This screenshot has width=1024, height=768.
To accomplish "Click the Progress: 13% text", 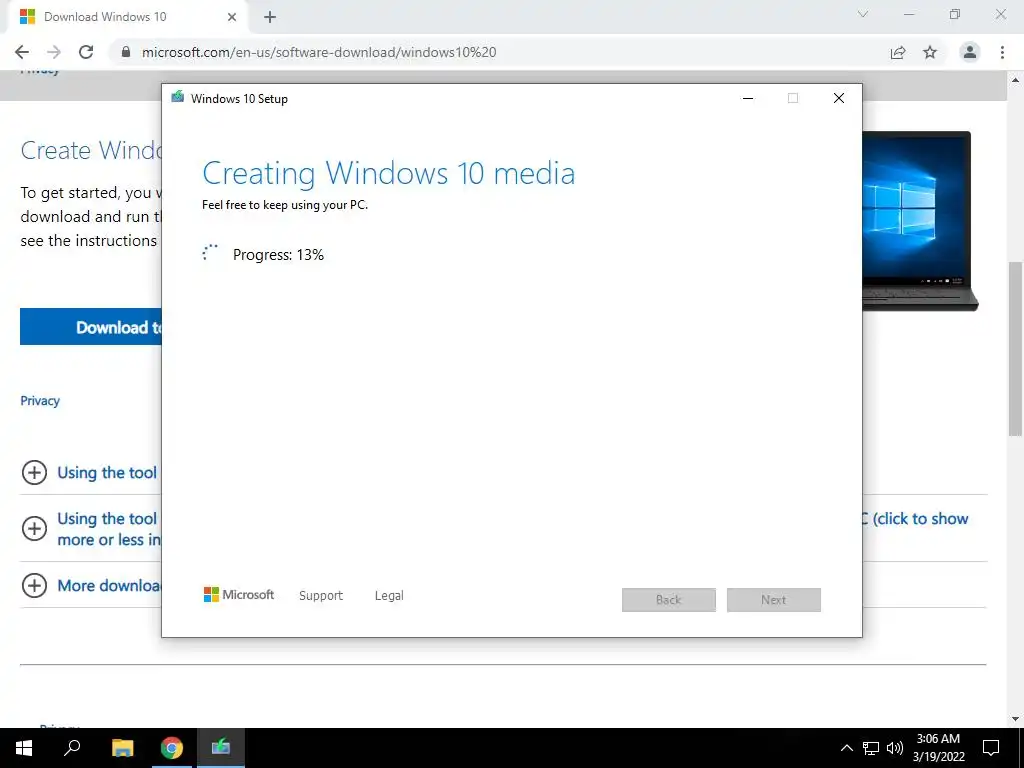I will [x=278, y=255].
